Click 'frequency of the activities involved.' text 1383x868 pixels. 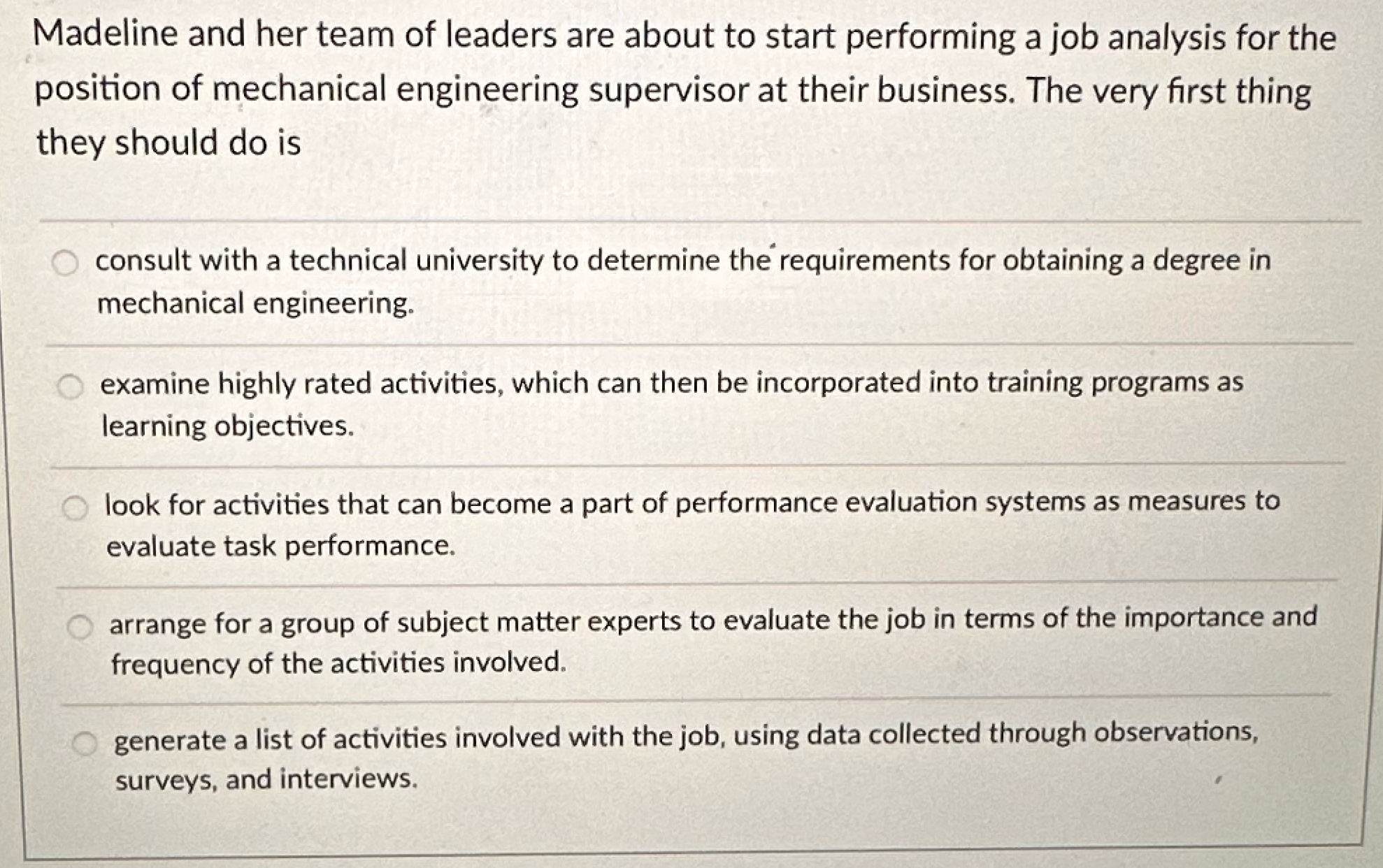click(339, 663)
